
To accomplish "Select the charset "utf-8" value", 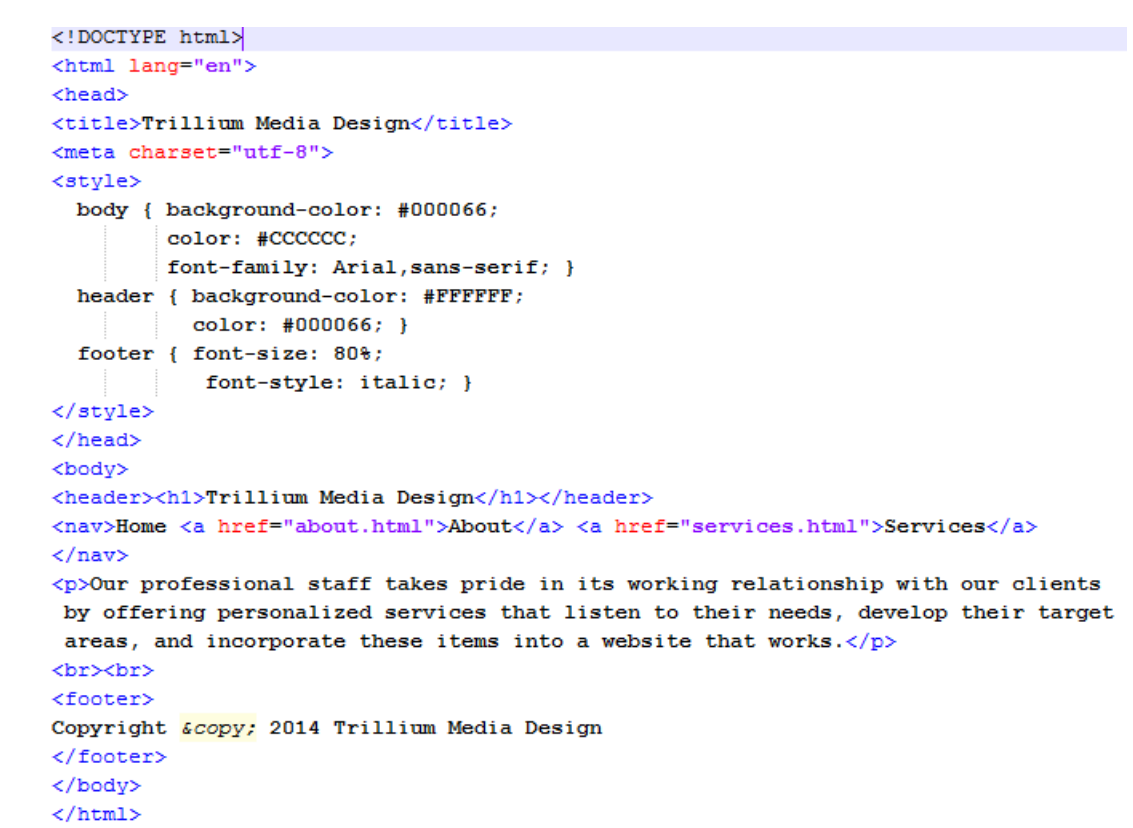I will (x=275, y=152).
